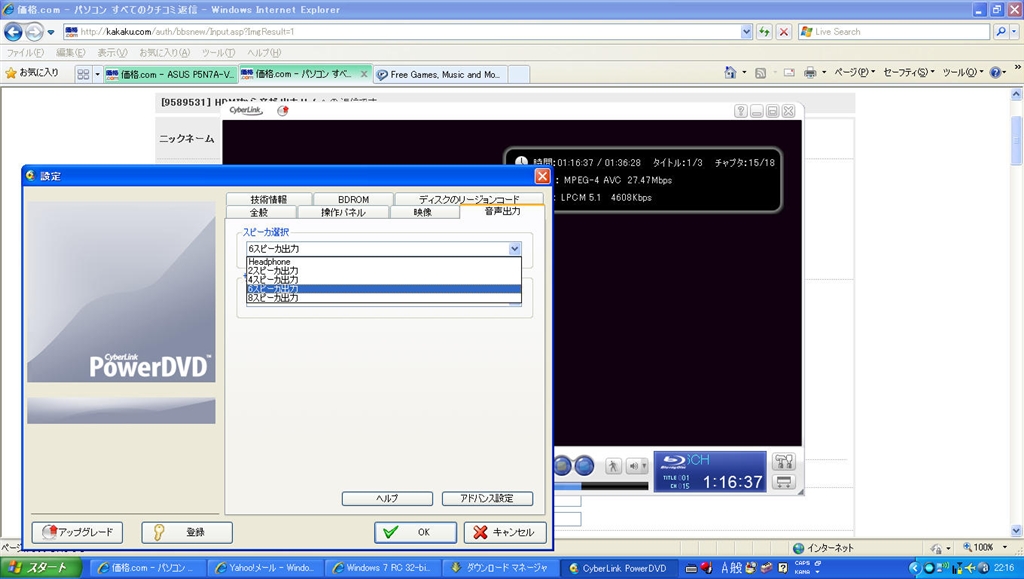Screen dimensions: 1024x579
Task: Click the IE refresh icon by address bar
Action: (x=765, y=32)
